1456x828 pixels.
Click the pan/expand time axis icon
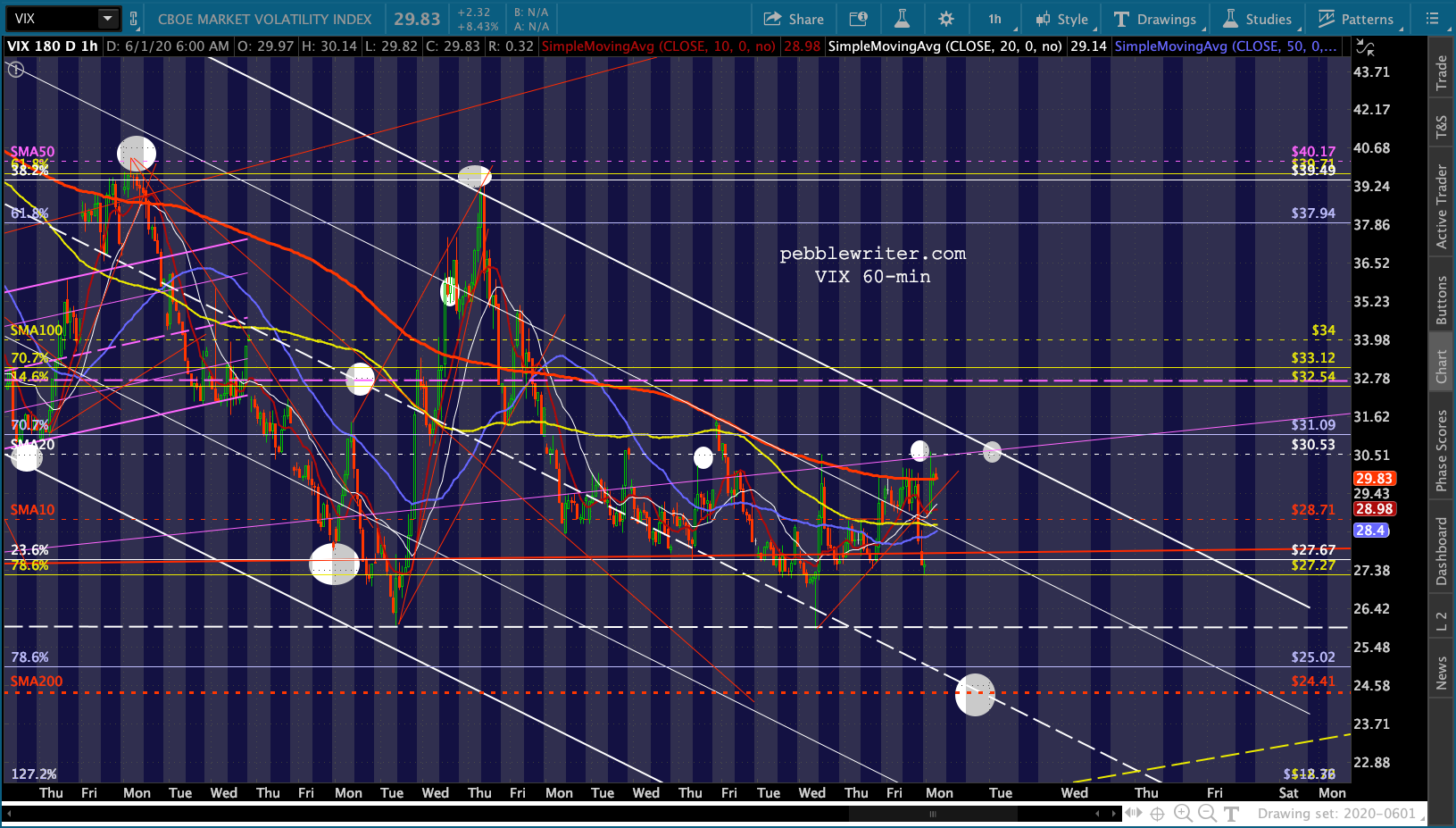point(1134,813)
